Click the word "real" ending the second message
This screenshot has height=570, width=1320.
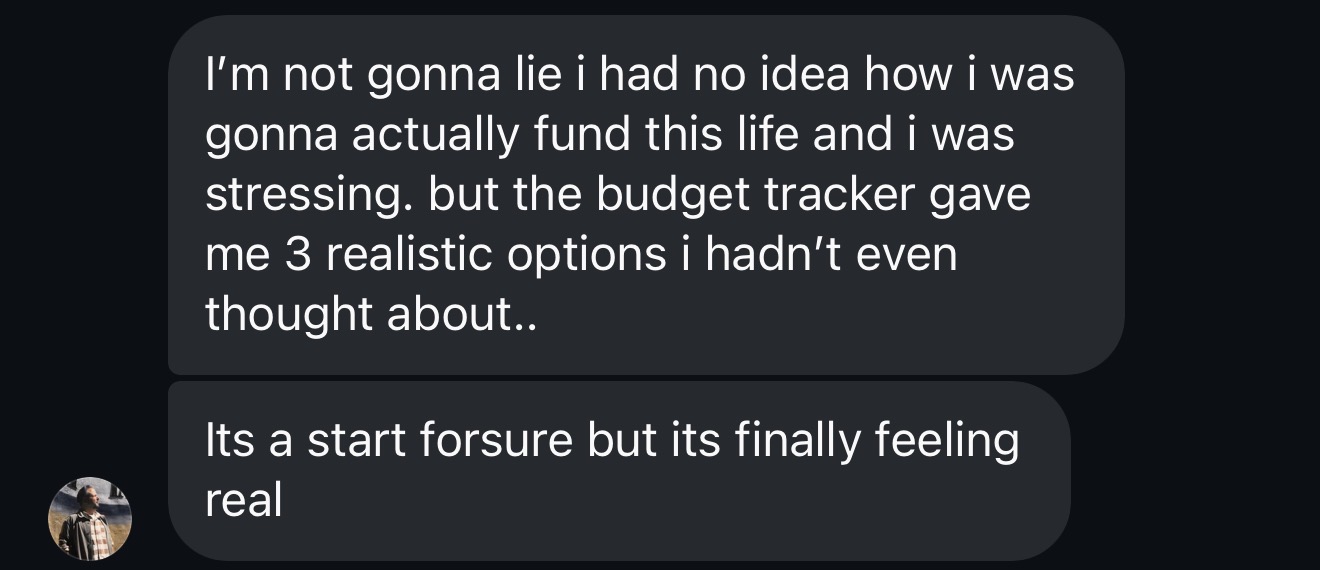(x=243, y=501)
